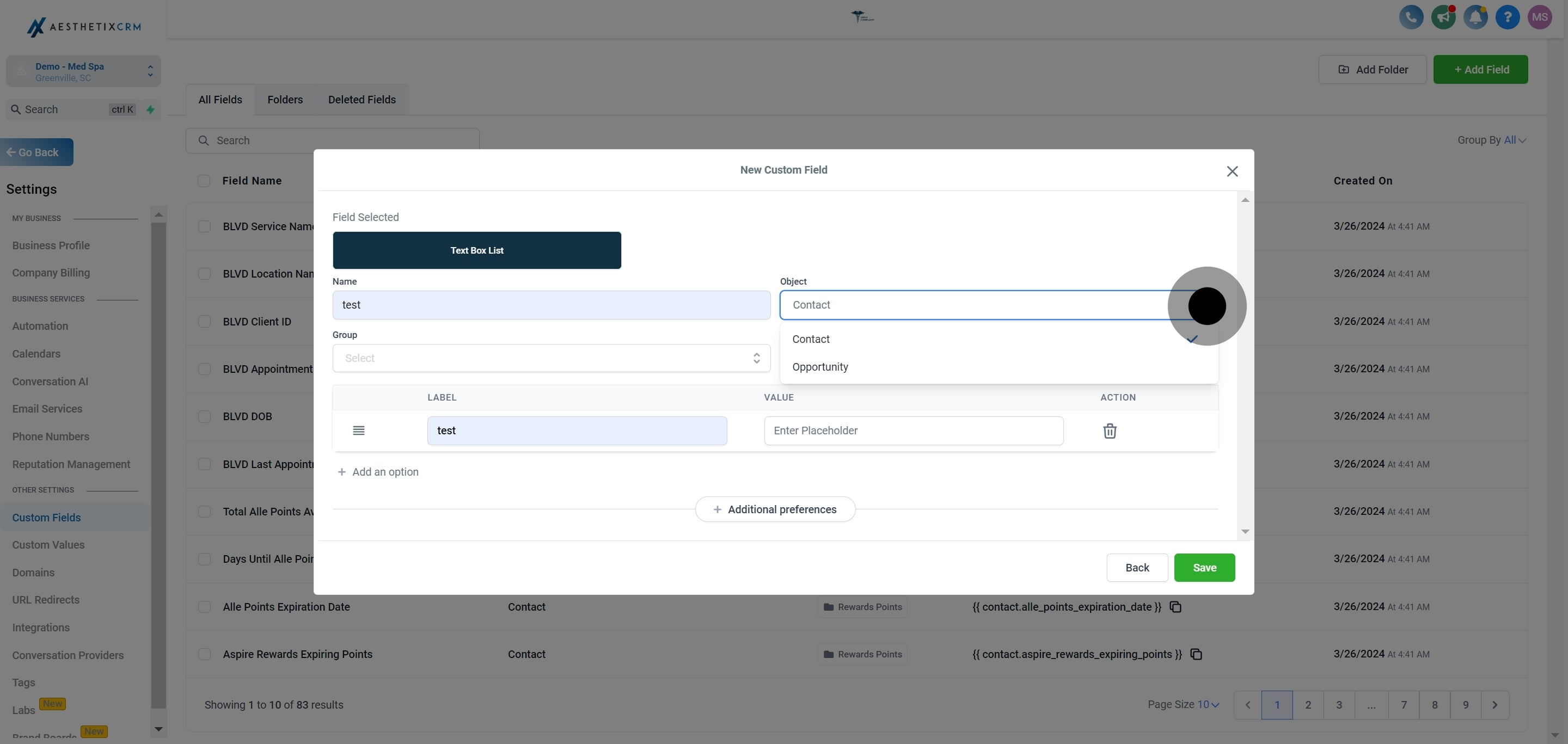Choose Opportunity from the Object list
Viewport: 1568px width, 744px height.
(x=820, y=367)
